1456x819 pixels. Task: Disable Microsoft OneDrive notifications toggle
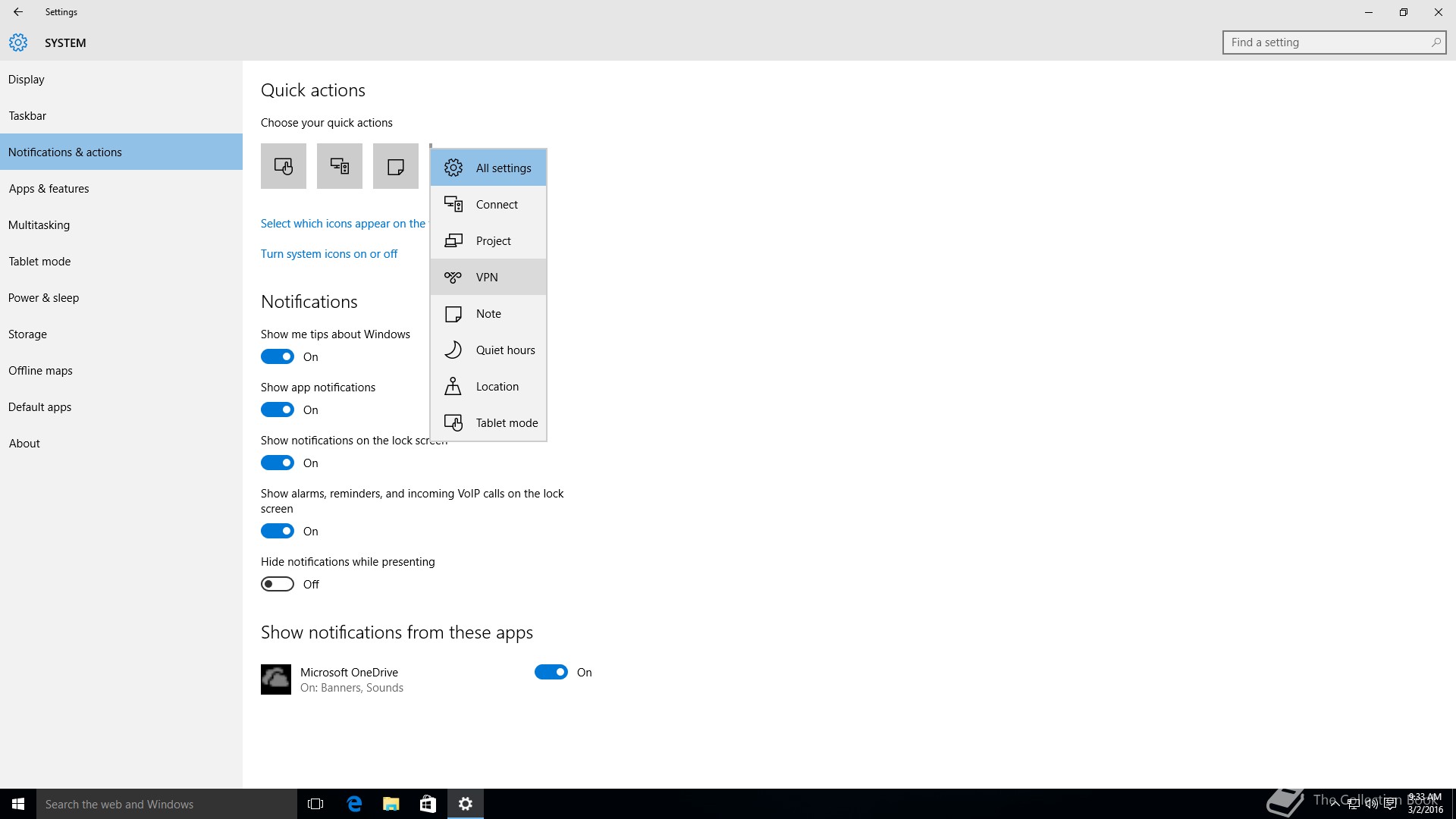(x=551, y=672)
